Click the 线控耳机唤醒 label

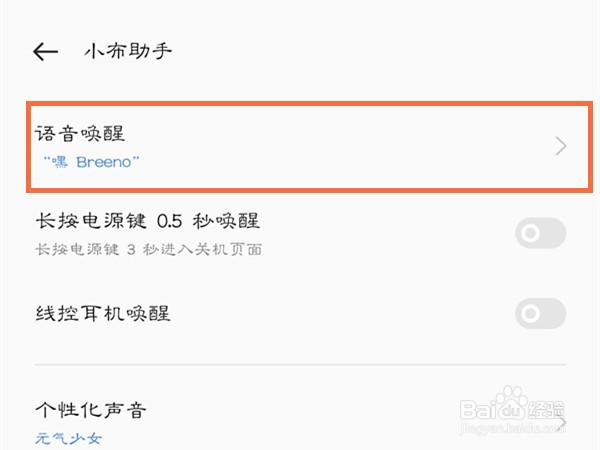coord(102,314)
